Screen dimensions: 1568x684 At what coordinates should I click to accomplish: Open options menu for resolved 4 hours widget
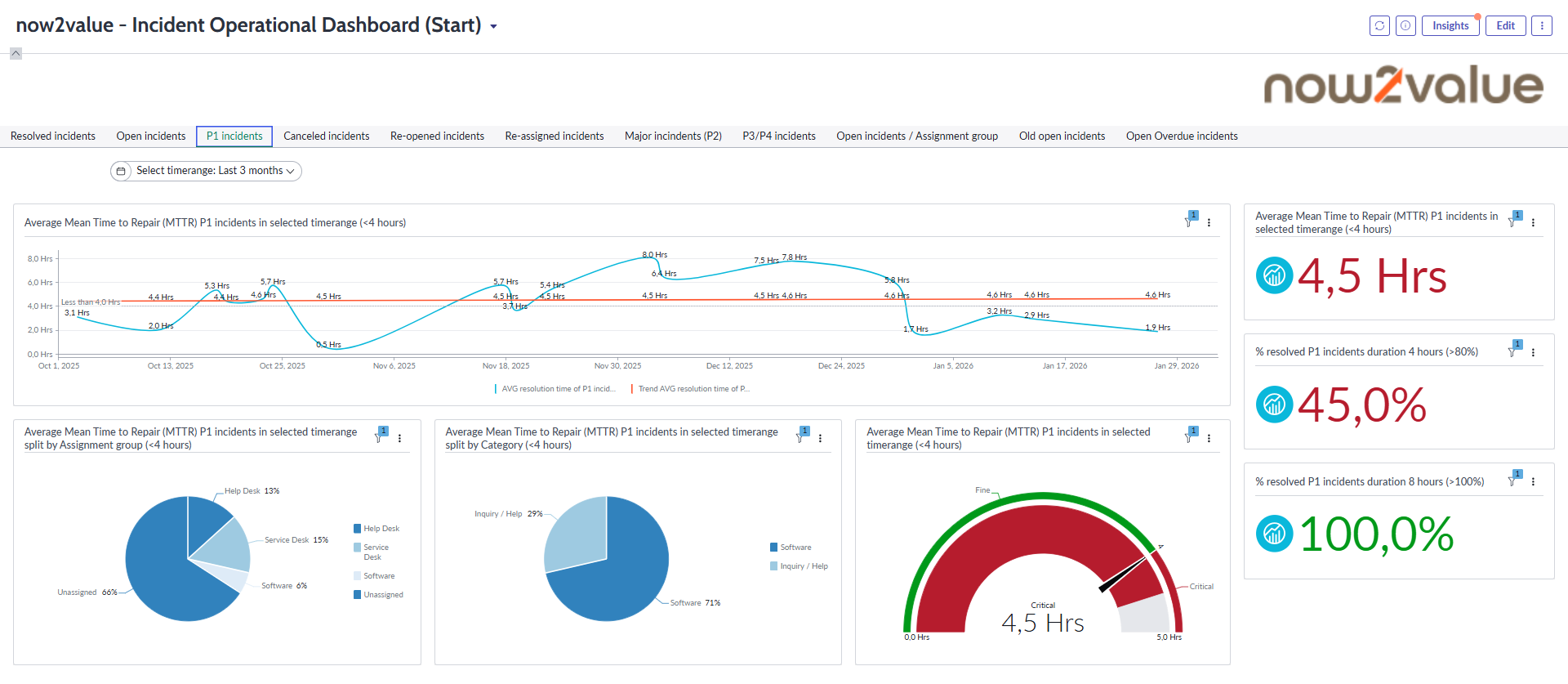1533,352
